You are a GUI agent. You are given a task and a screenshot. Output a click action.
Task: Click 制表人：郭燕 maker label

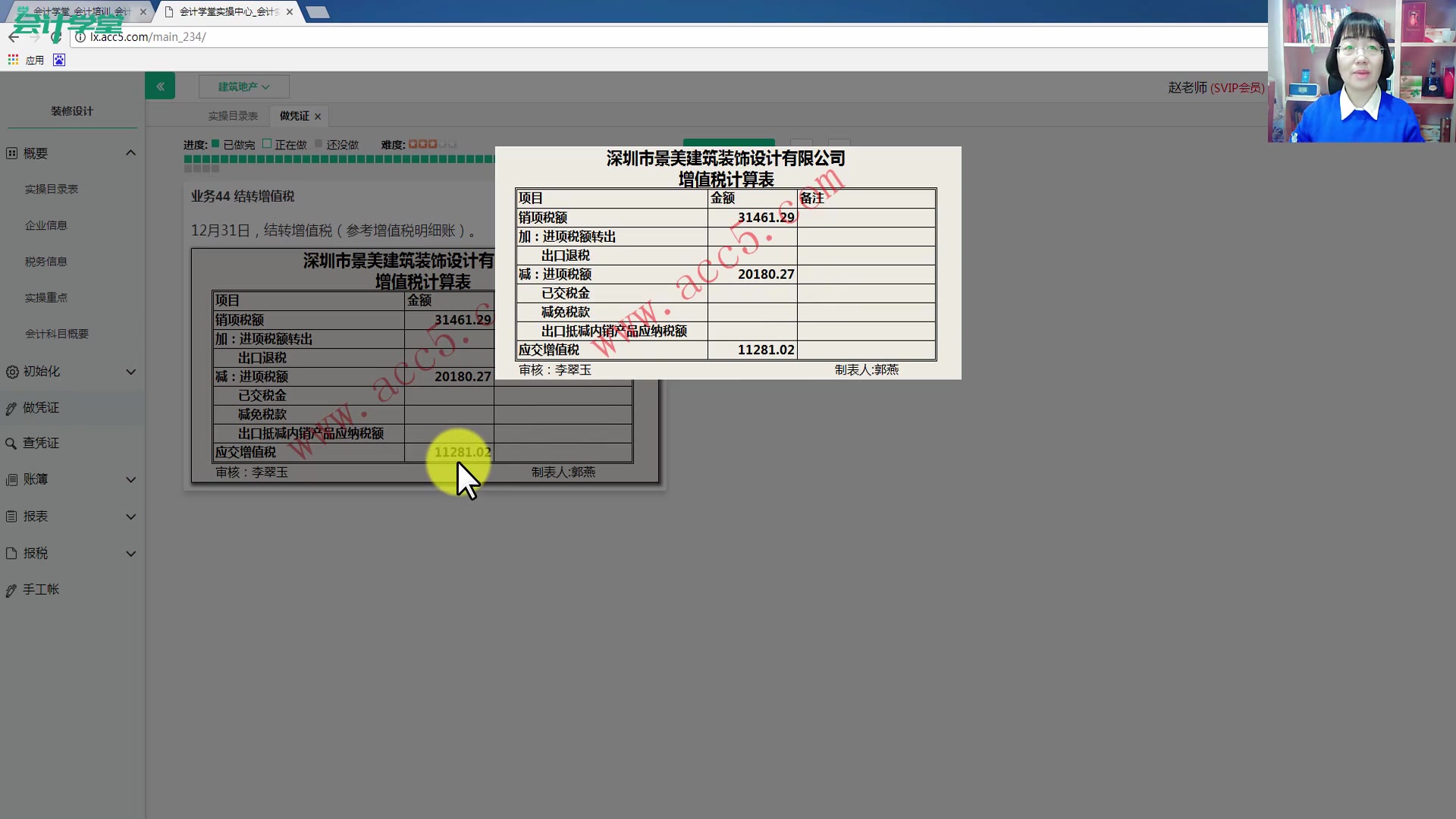click(x=866, y=370)
